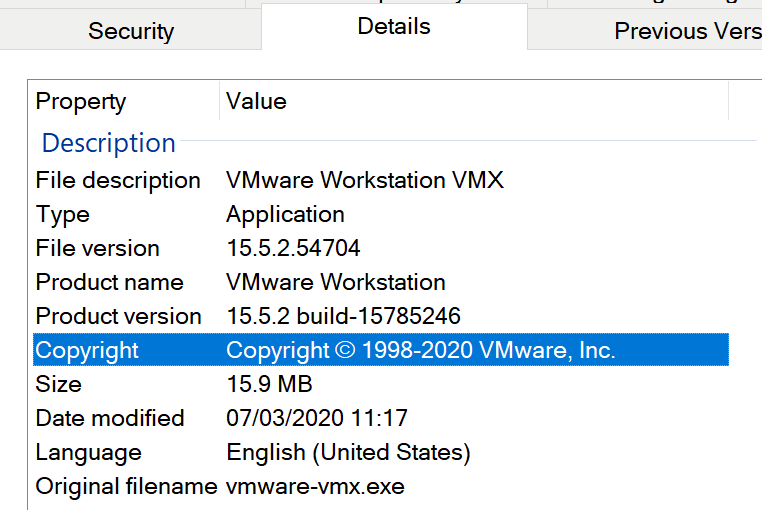Viewport: 762px width, 510px height.
Task: Open the Details tab
Action: click(394, 27)
